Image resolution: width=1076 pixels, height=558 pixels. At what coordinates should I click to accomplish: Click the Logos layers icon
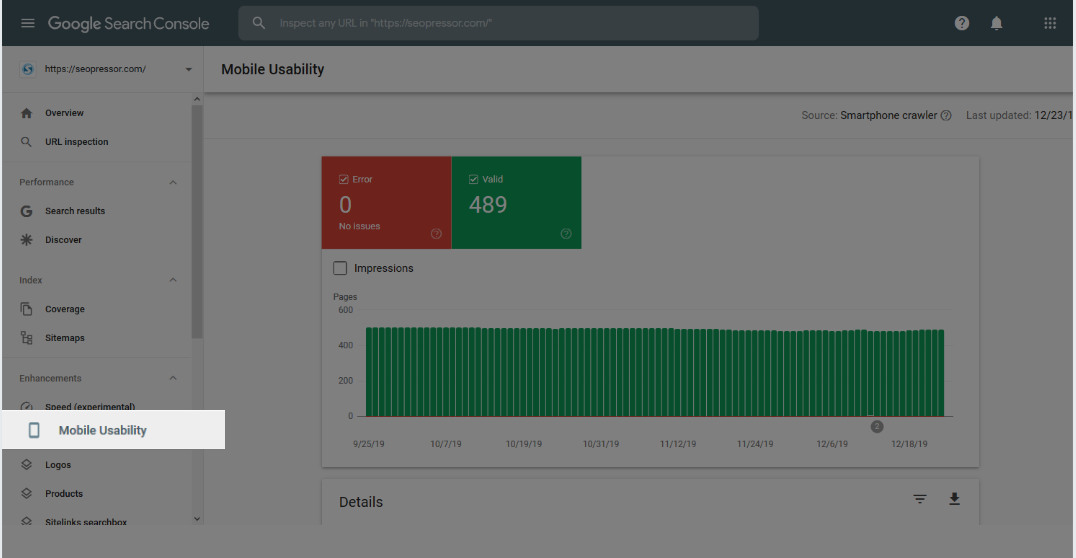[x=26, y=465]
